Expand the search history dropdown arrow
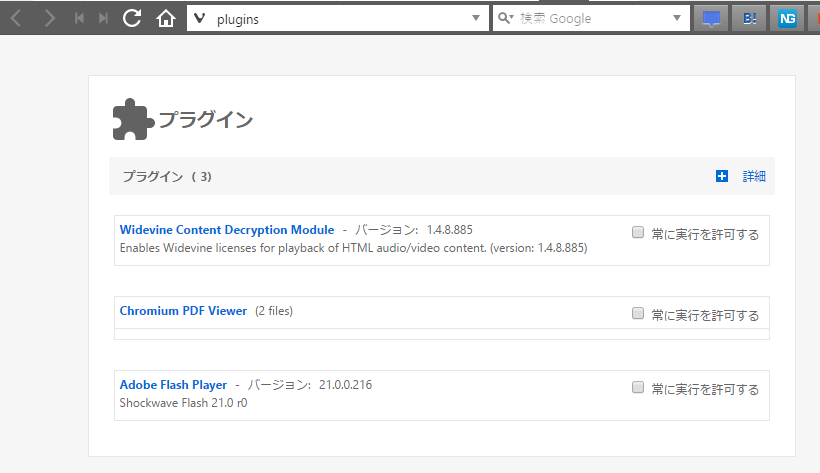This screenshot has height=473, width=820. pos(677,18)
